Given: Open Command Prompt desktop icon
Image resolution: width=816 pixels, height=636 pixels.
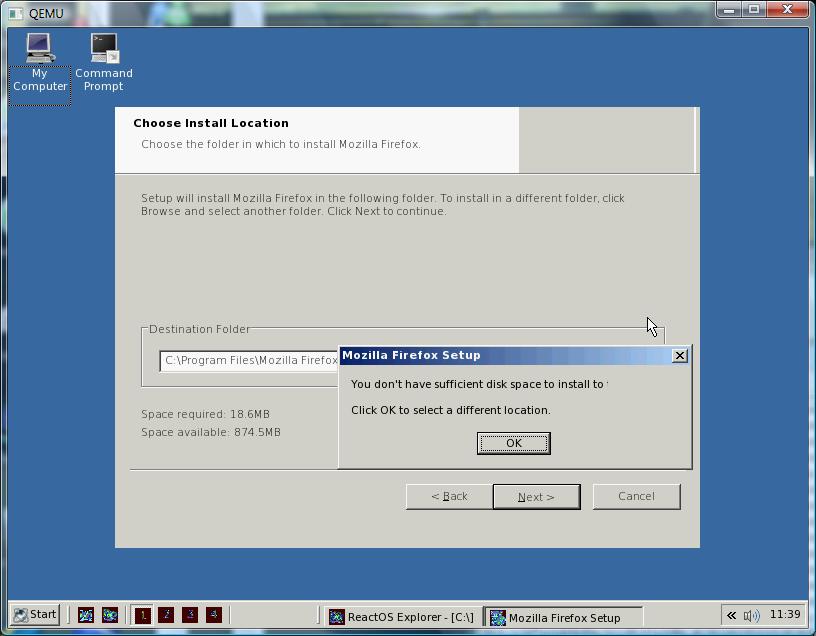Looking at the screenshot, I should [x=104, y=62].
